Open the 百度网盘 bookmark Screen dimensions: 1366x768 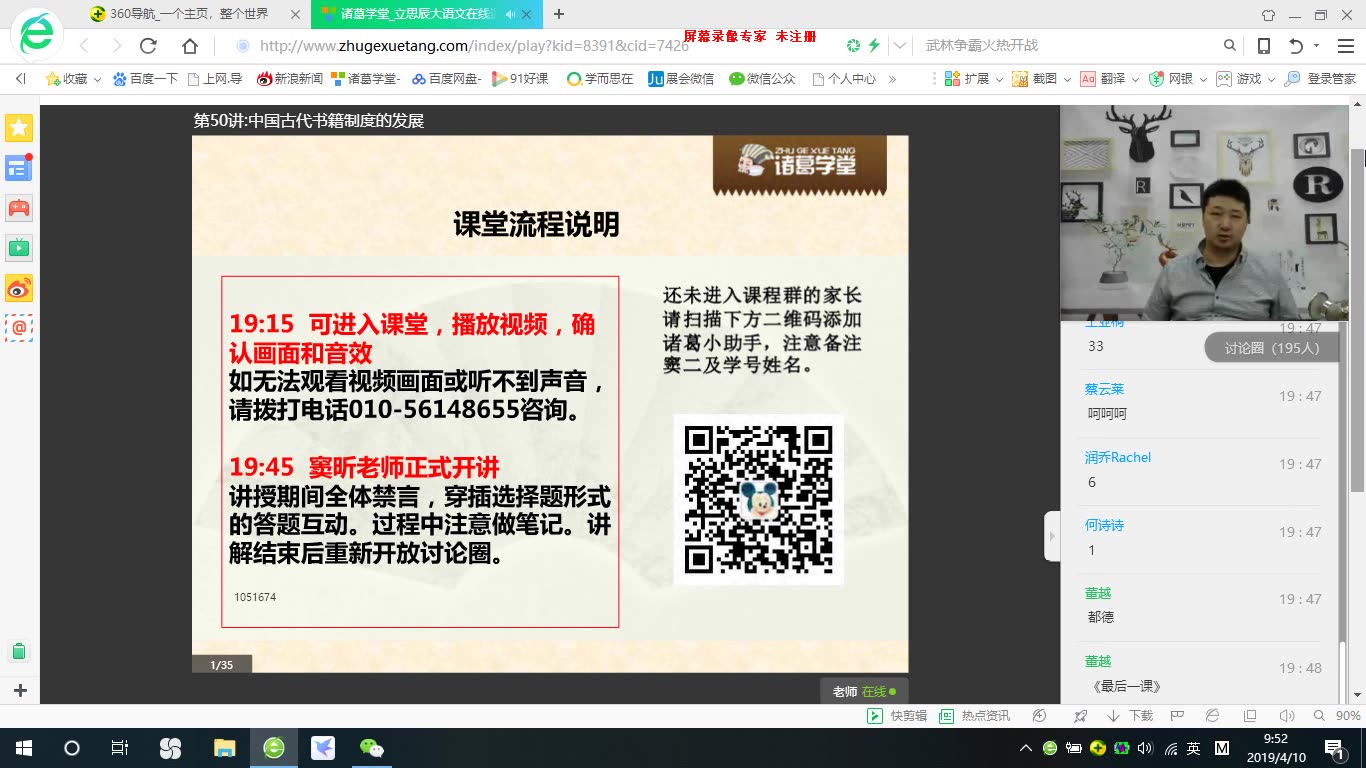pyautogui.click(x=447, y=78)
